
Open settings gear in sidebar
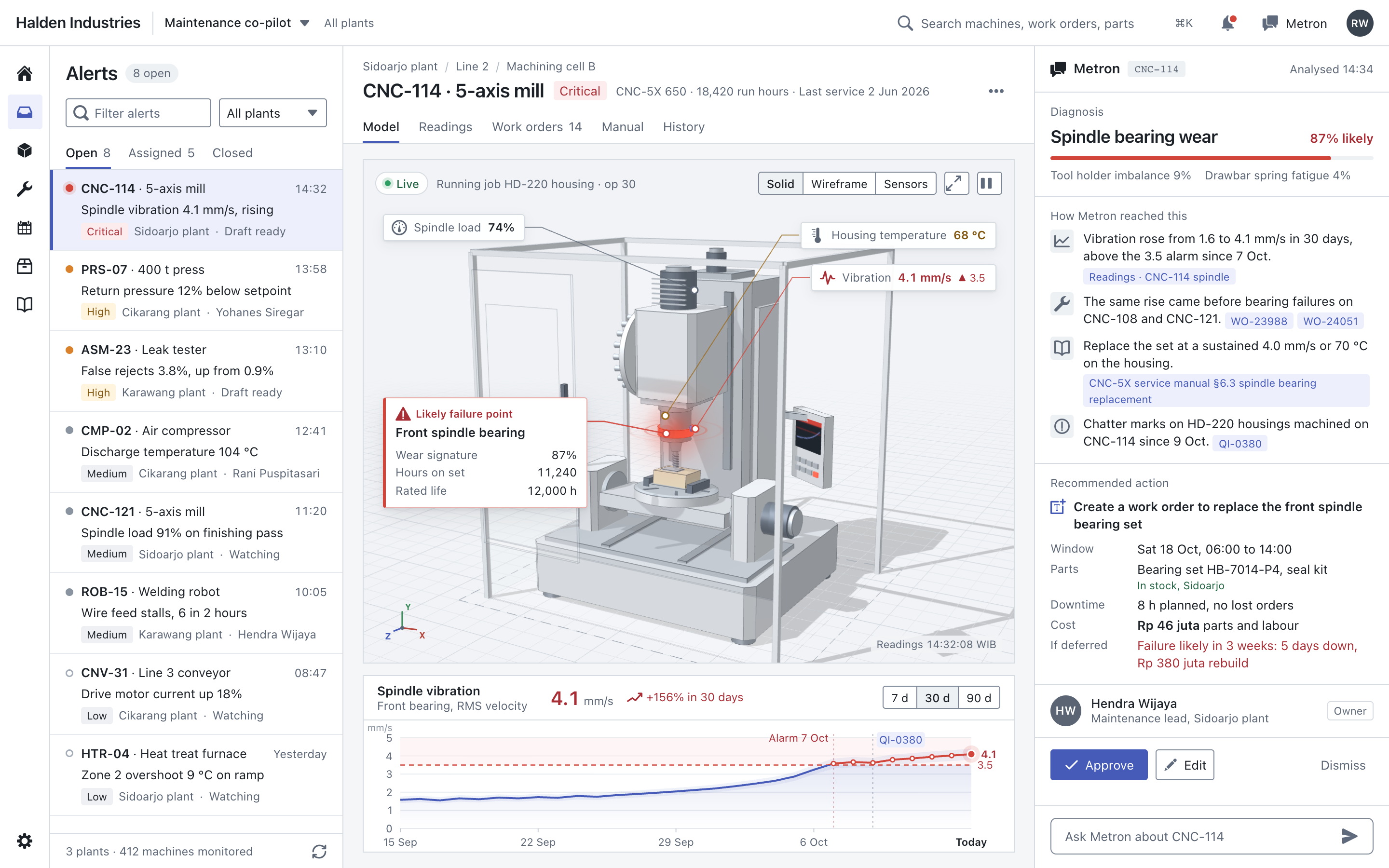point(25,841)
